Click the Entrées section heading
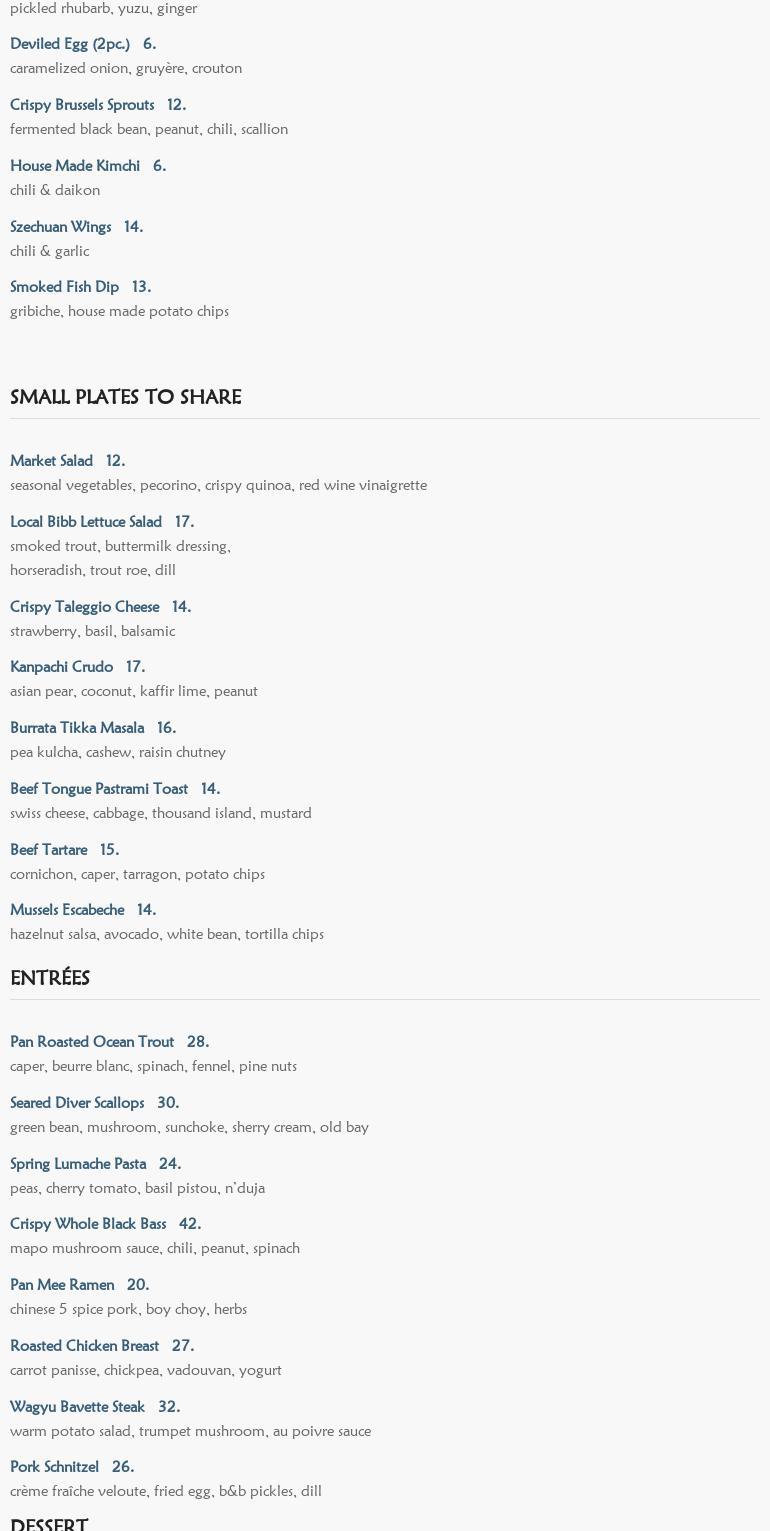 50,978
